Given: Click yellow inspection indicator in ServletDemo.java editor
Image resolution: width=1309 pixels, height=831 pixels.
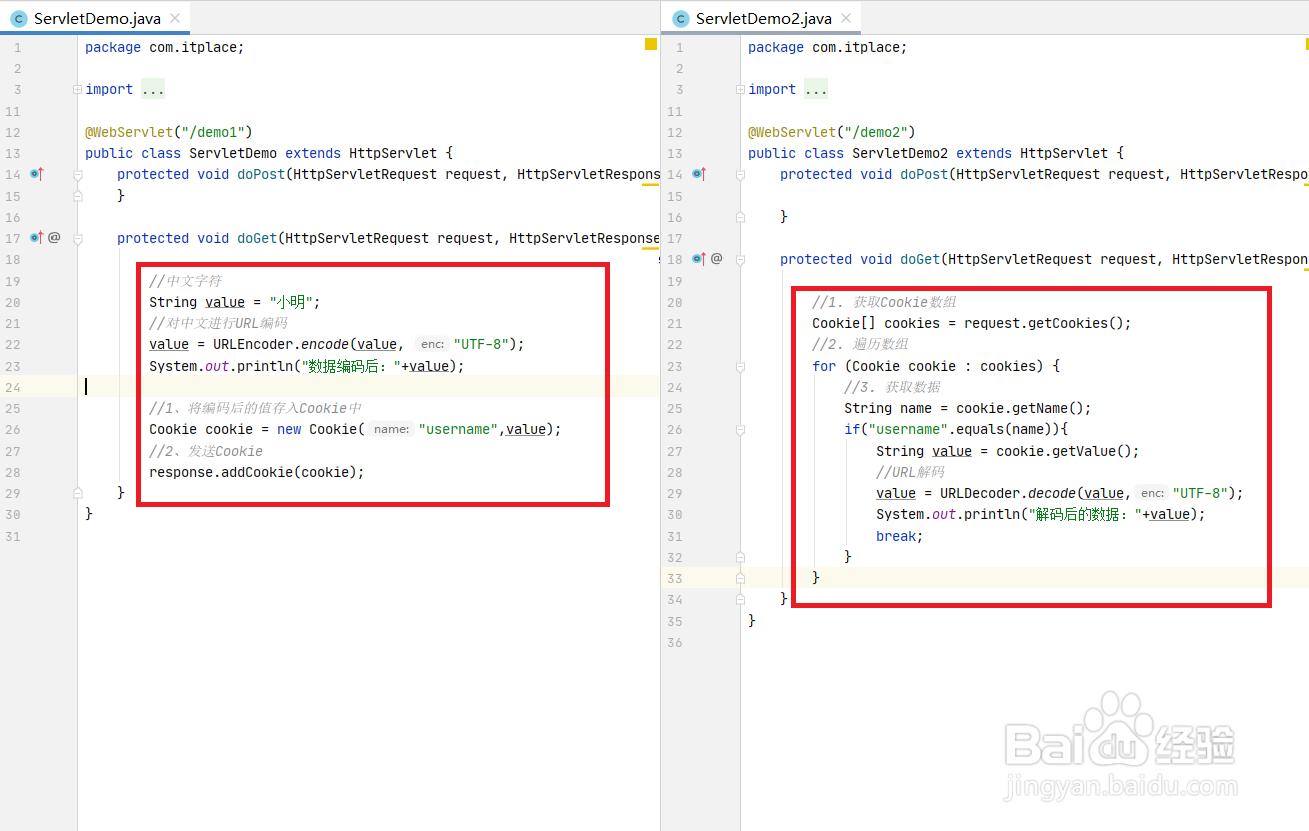Looking at the screenshot, I should tap(651, 44).
